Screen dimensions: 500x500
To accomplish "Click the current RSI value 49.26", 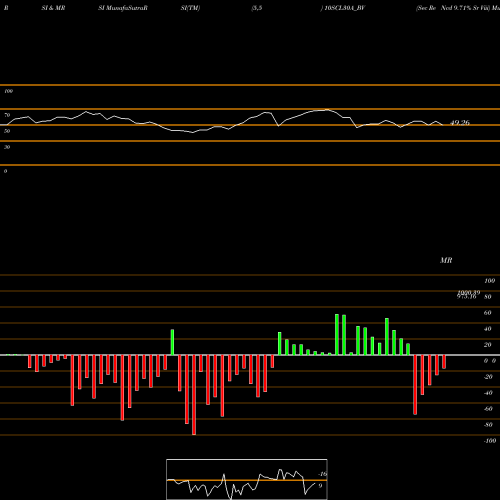I will click(460, 123).
